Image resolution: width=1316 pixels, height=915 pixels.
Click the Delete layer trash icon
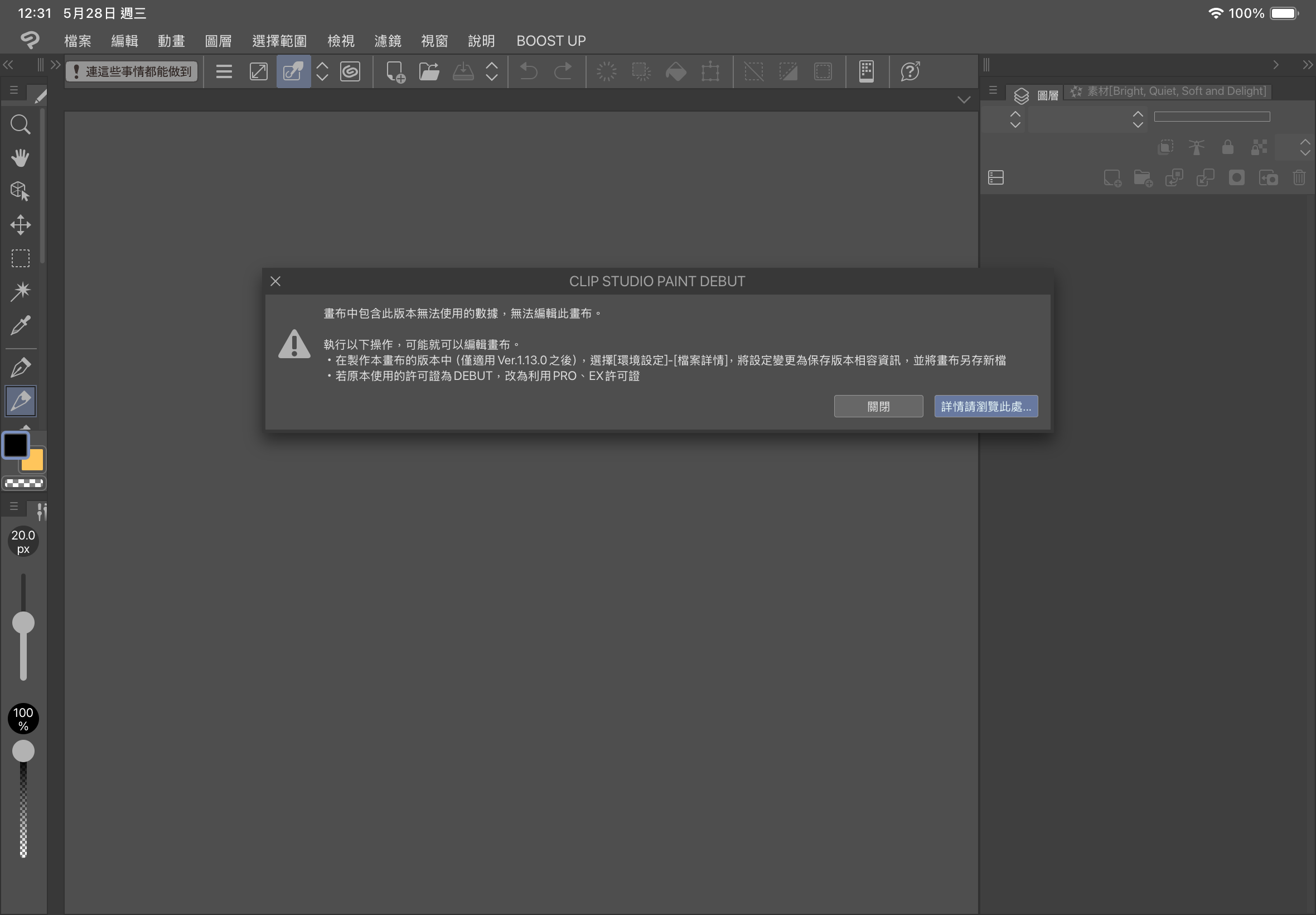pyautogui.click(x=1299, y=178)
